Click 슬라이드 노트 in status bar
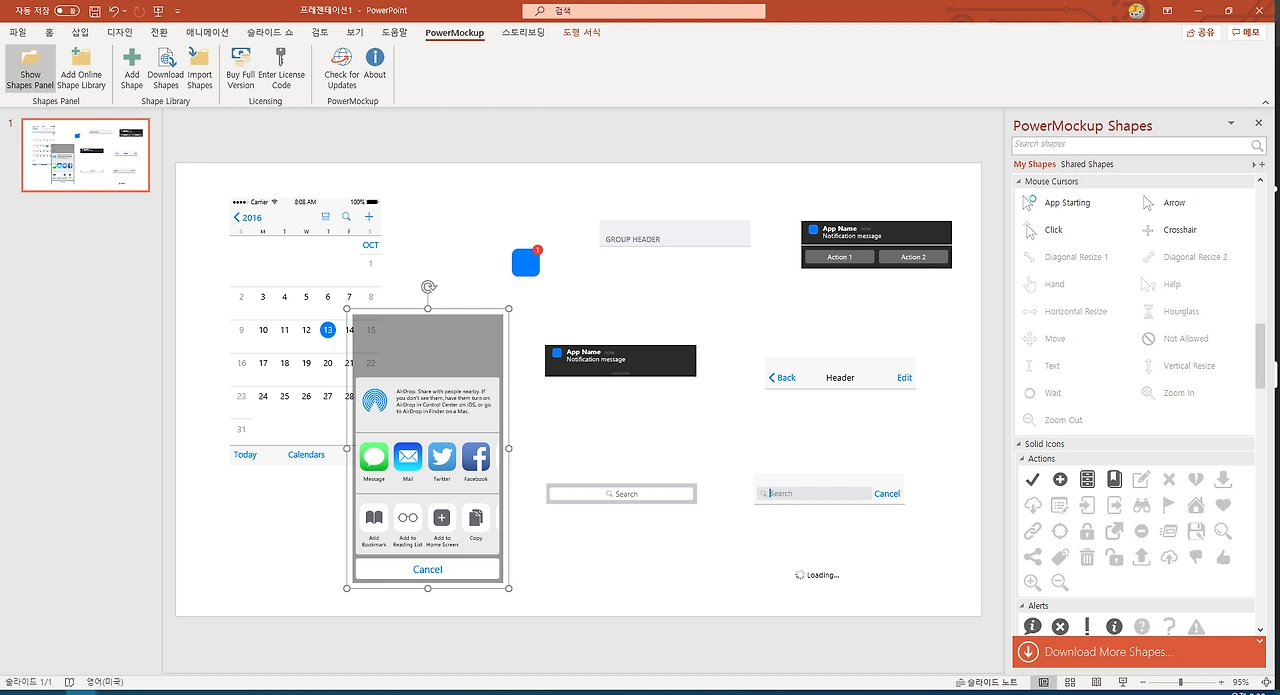 (x=986, y=682)
